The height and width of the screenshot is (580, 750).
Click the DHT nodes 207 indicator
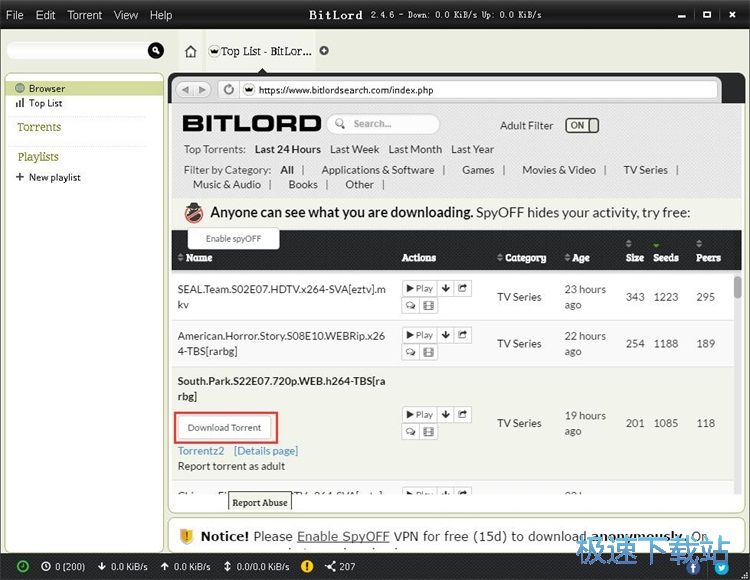point(340,567)
